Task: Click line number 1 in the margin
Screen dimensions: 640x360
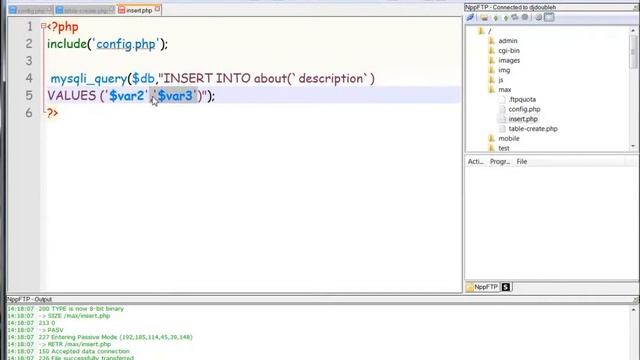Action: 29,27
